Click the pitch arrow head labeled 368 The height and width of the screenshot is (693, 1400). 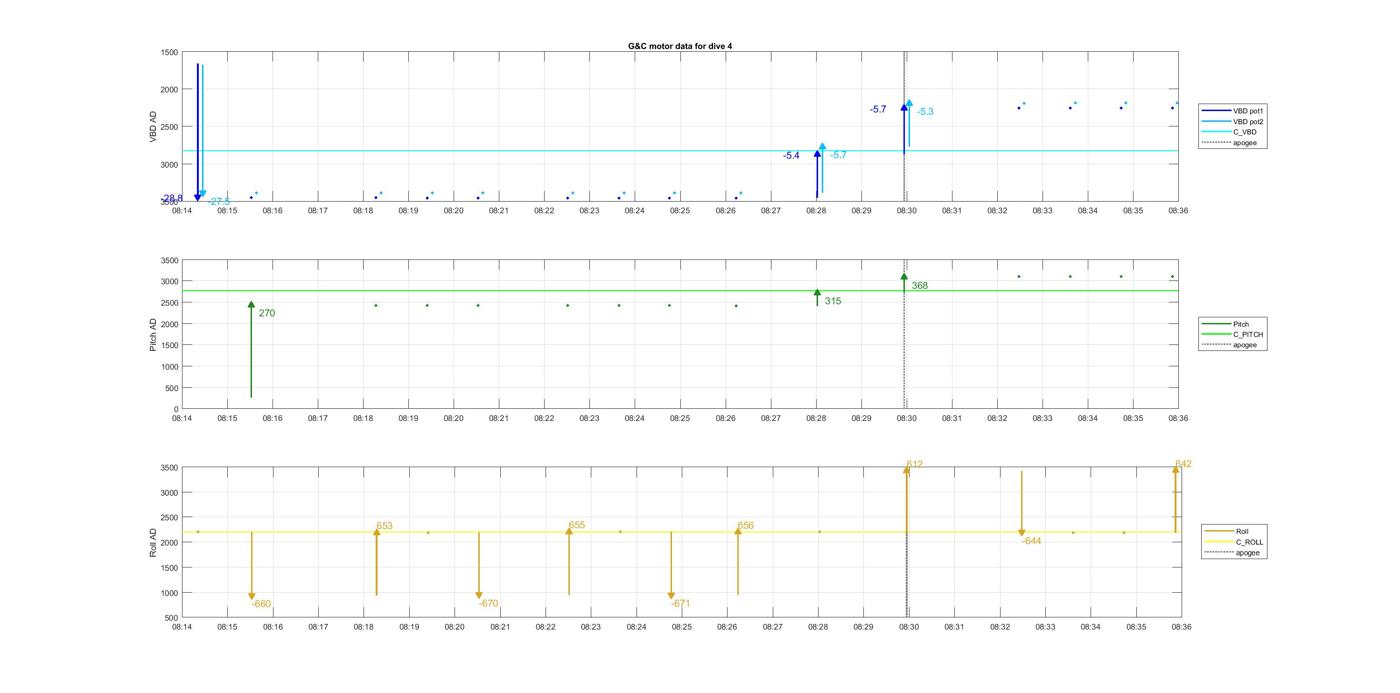(x=904, y=277)
